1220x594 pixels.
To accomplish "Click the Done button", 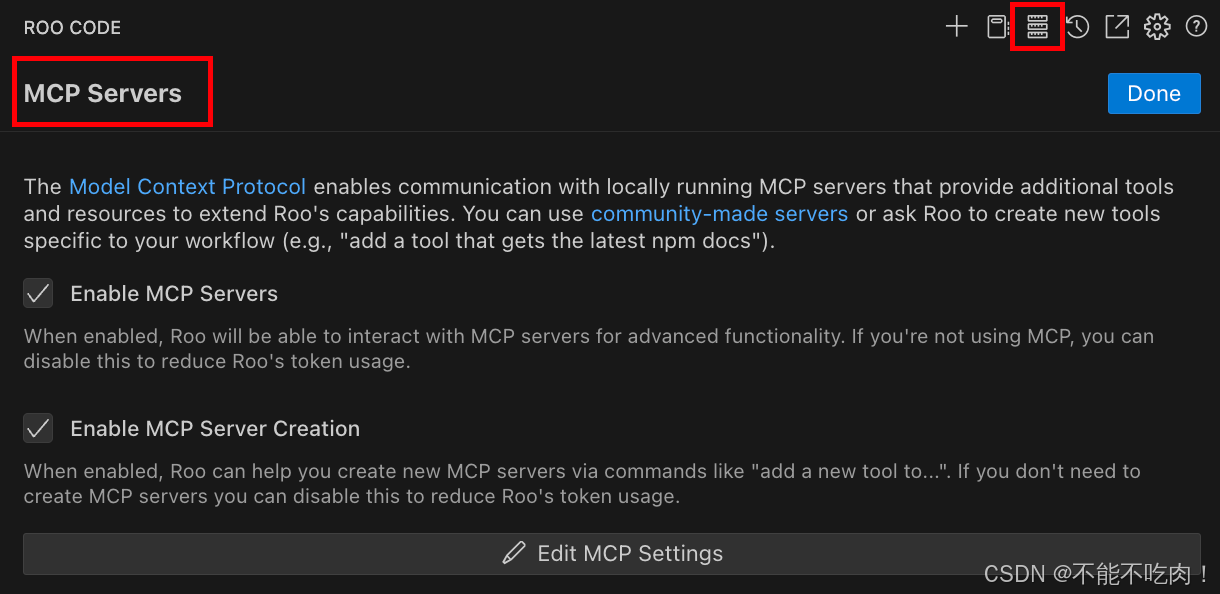I will (x=1154, y=93).
